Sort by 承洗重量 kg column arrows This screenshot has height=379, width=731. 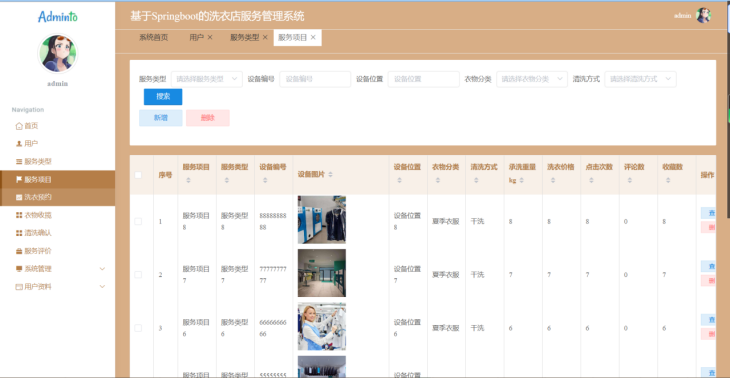(x=521, y=180)
